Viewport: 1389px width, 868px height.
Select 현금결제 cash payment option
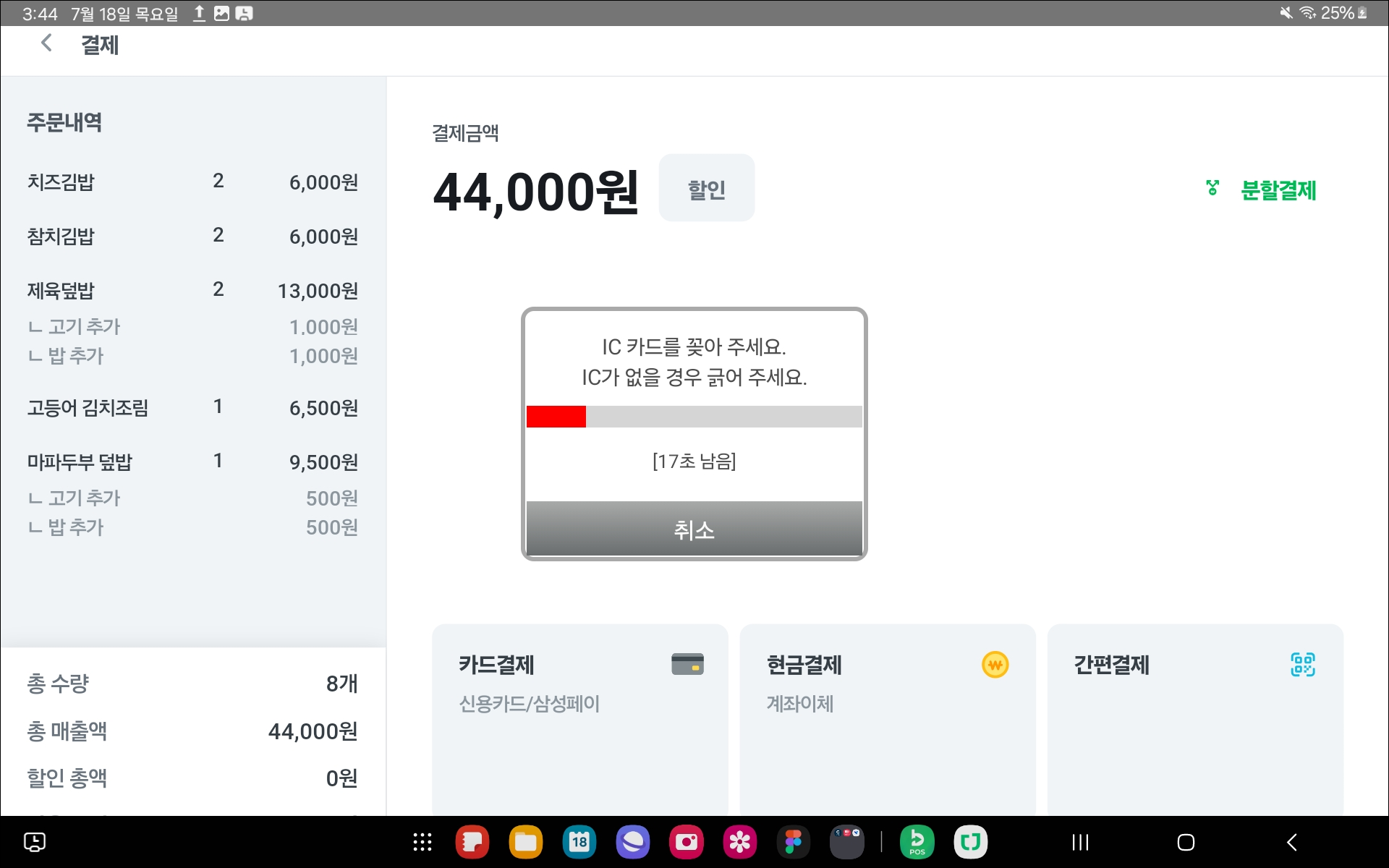click(887, 716)
